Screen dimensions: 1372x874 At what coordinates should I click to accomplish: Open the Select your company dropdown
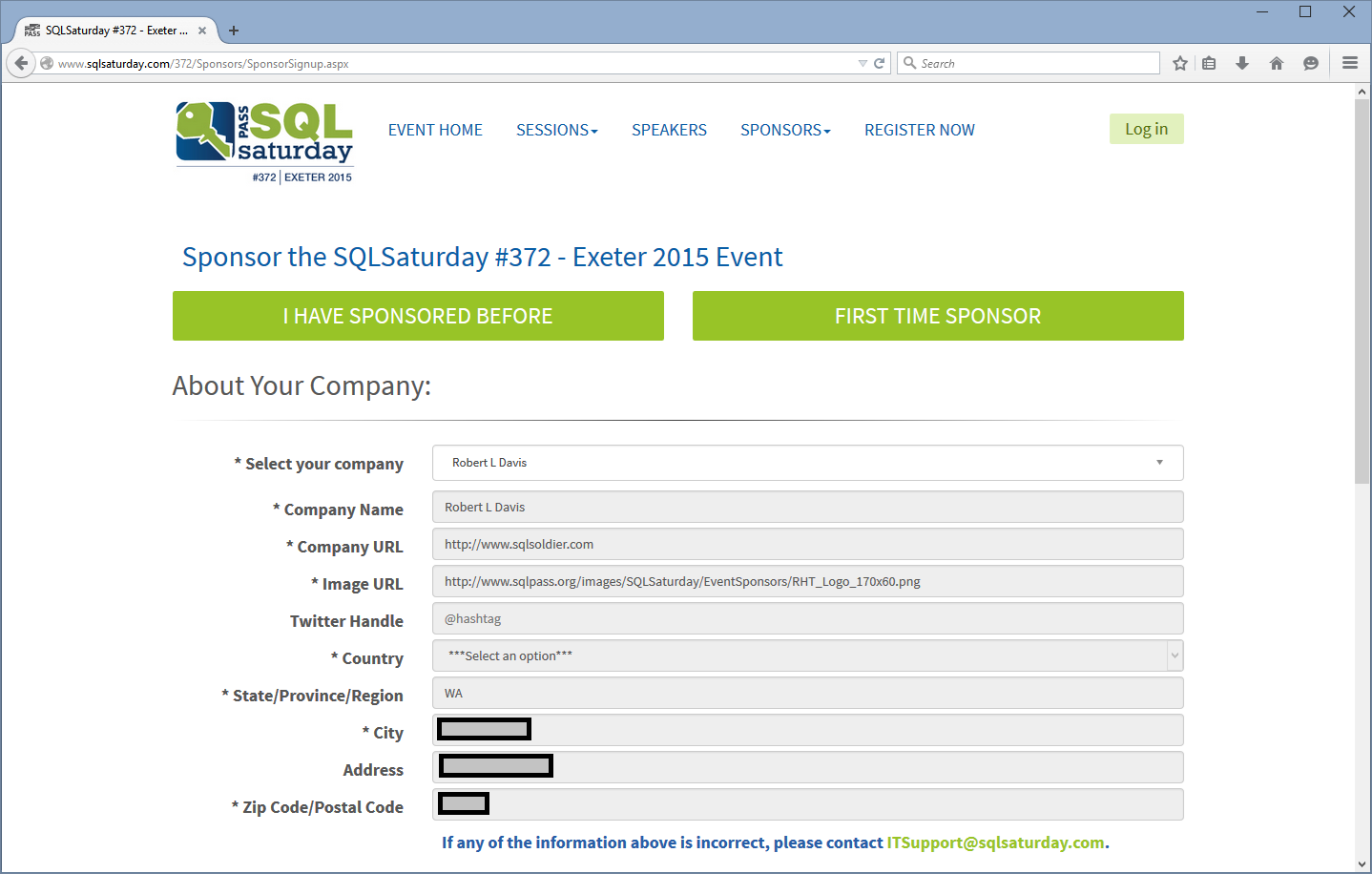tap(807, 463)
